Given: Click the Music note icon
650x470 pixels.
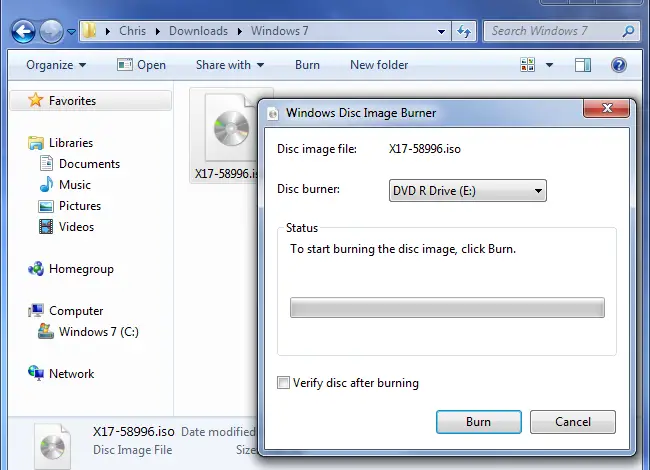Looking at the screenshot, I should [x=46, y=184].
